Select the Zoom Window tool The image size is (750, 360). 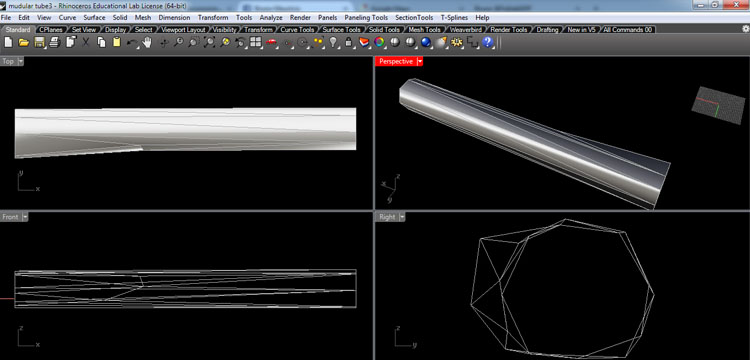tap(194, 42)
